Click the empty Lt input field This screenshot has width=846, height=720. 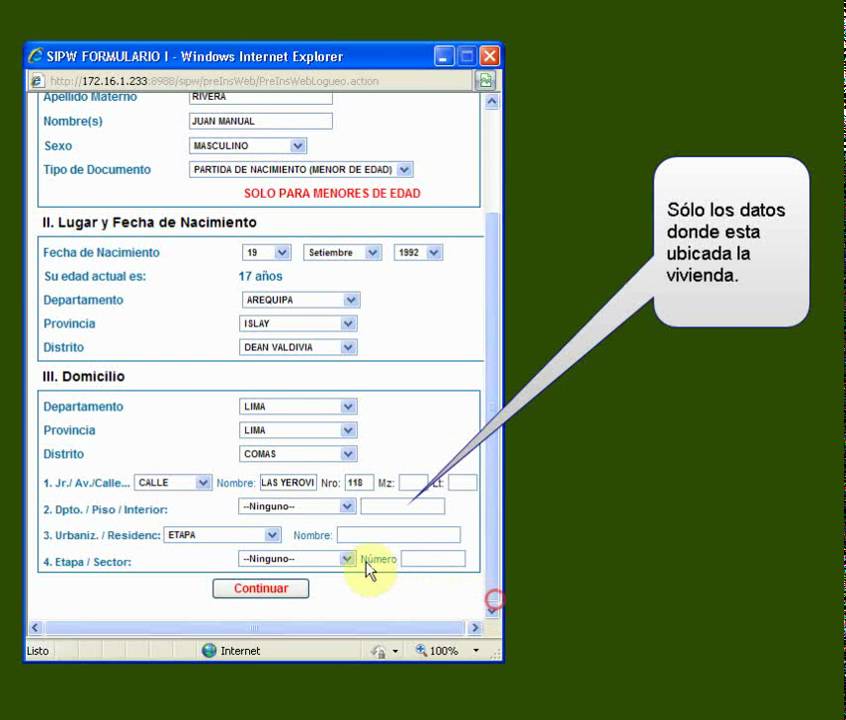click(x=462, y=483)
